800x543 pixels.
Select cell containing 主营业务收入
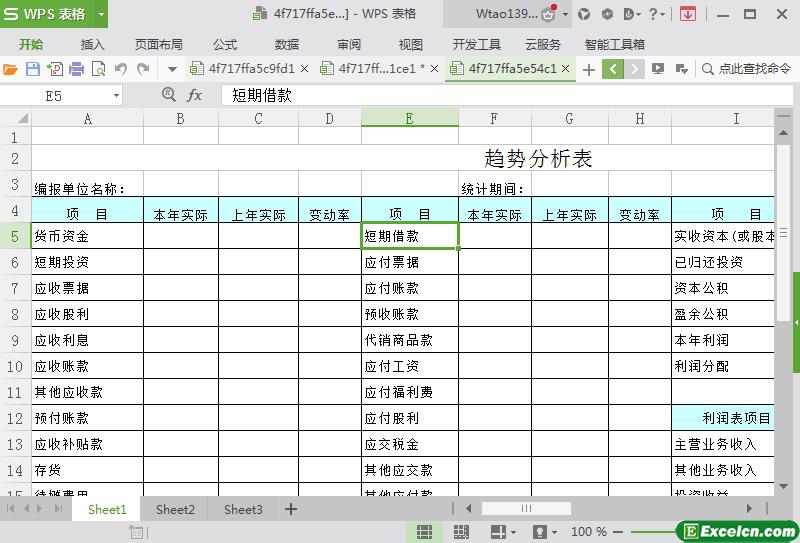click(723, 444)
